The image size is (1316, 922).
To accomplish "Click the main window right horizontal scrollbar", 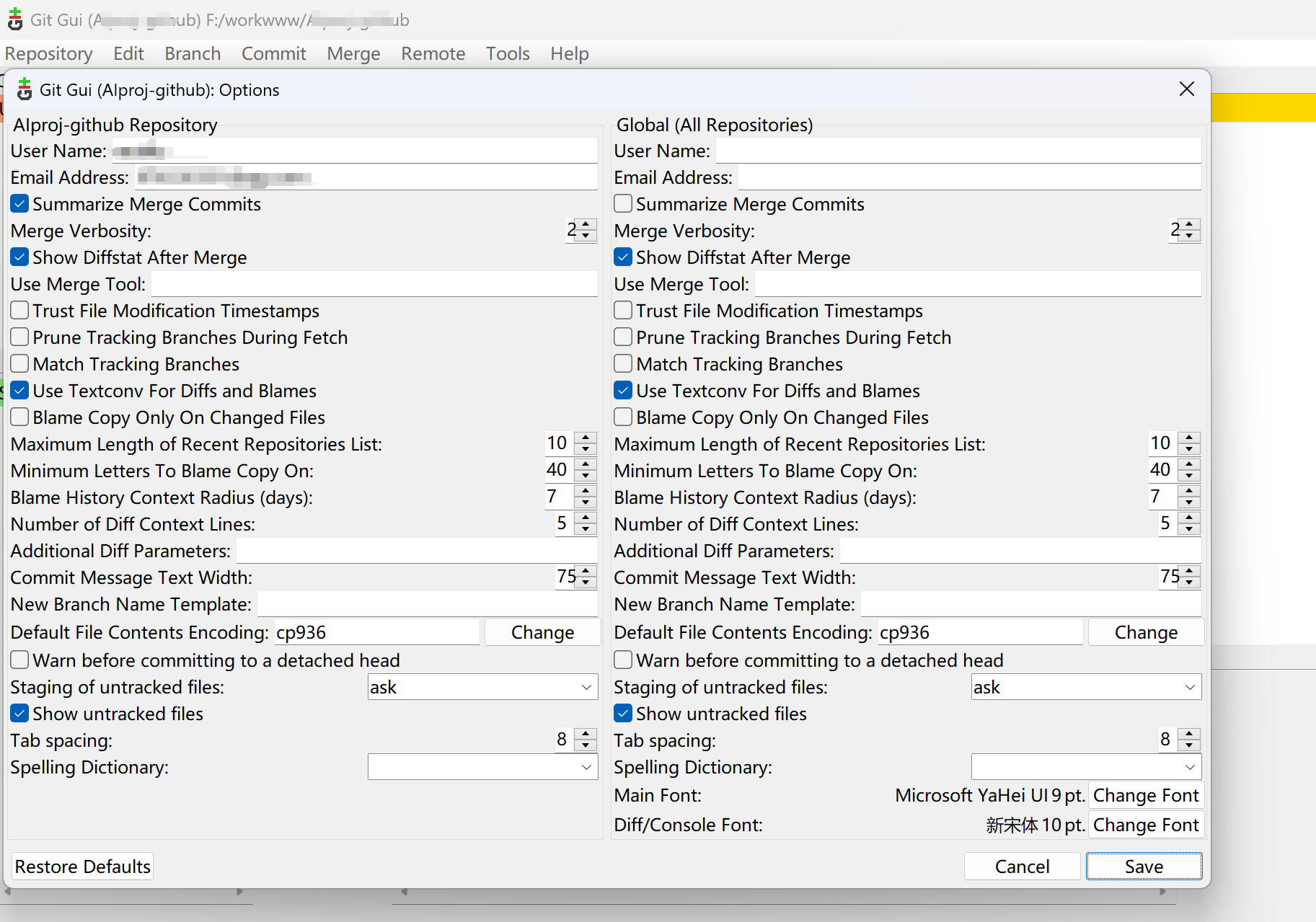I will pos(784,892).
